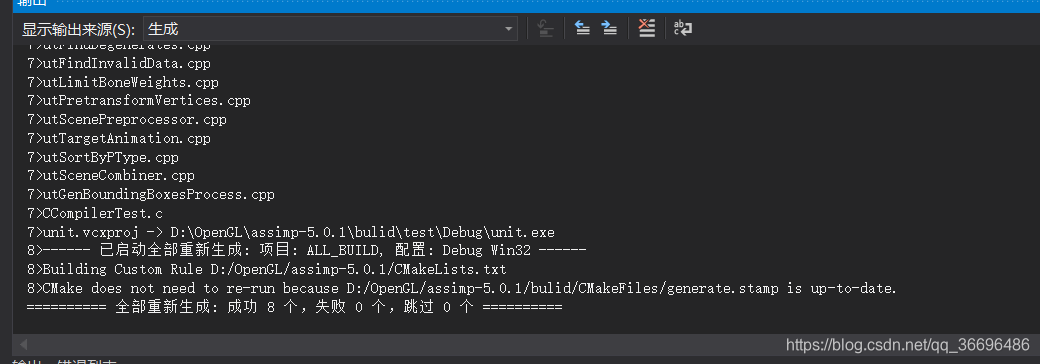1040x364 pixels.
Task: Click the 全部重新生成 success summary line
Action: pyautogui.click(x=294, y=308)
